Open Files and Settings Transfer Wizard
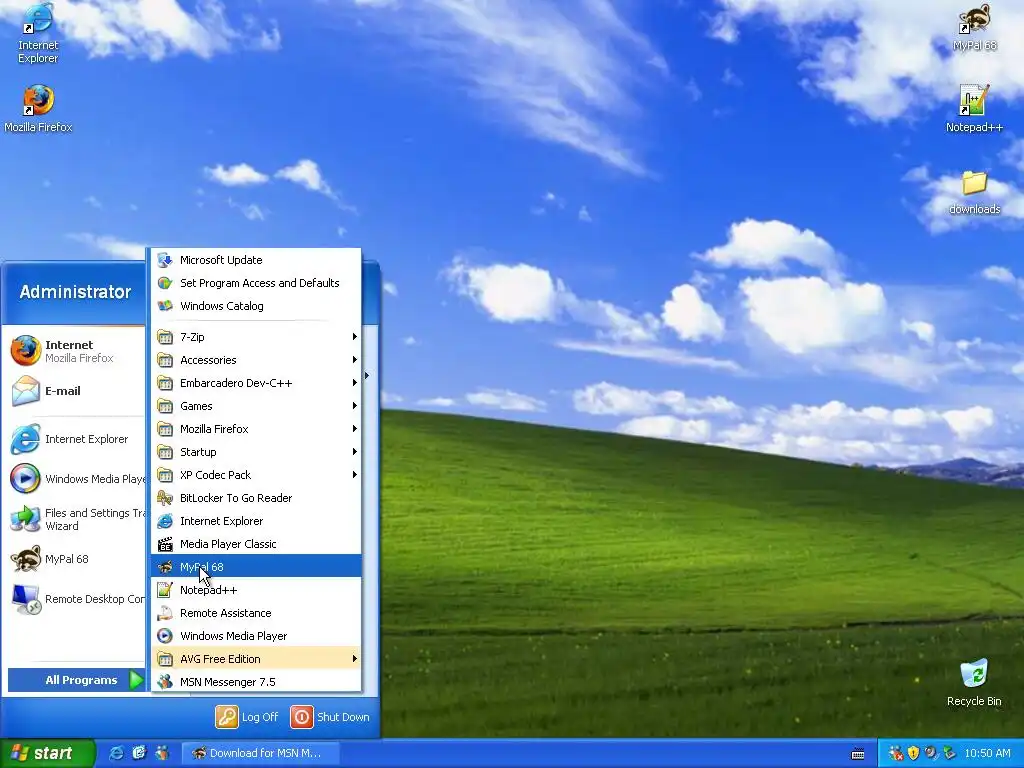Screen dimensions: 1024x768 [x=76, y=519]
